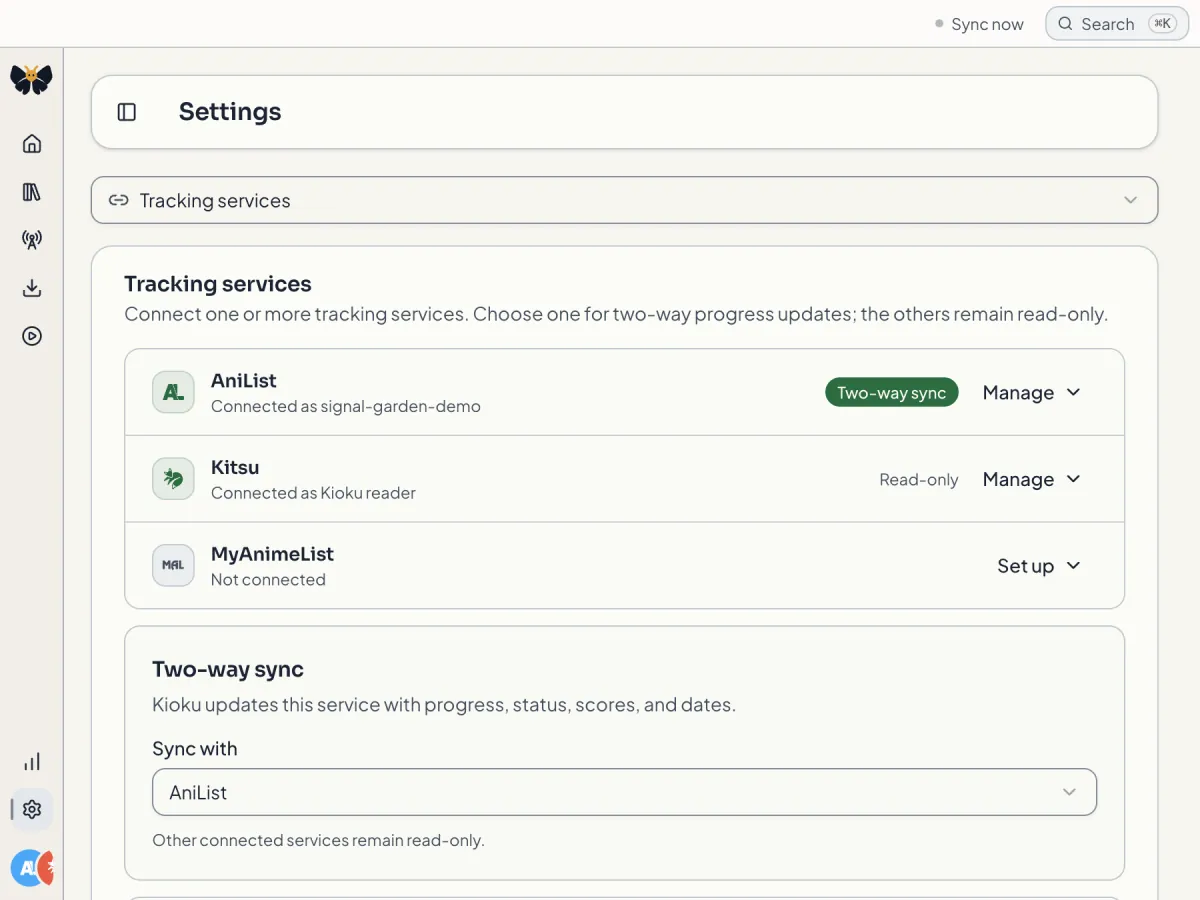Open the Set up menu for MyAnimeList
Viewport: 1200px width, 900px height.
(x=1039, y=565)
